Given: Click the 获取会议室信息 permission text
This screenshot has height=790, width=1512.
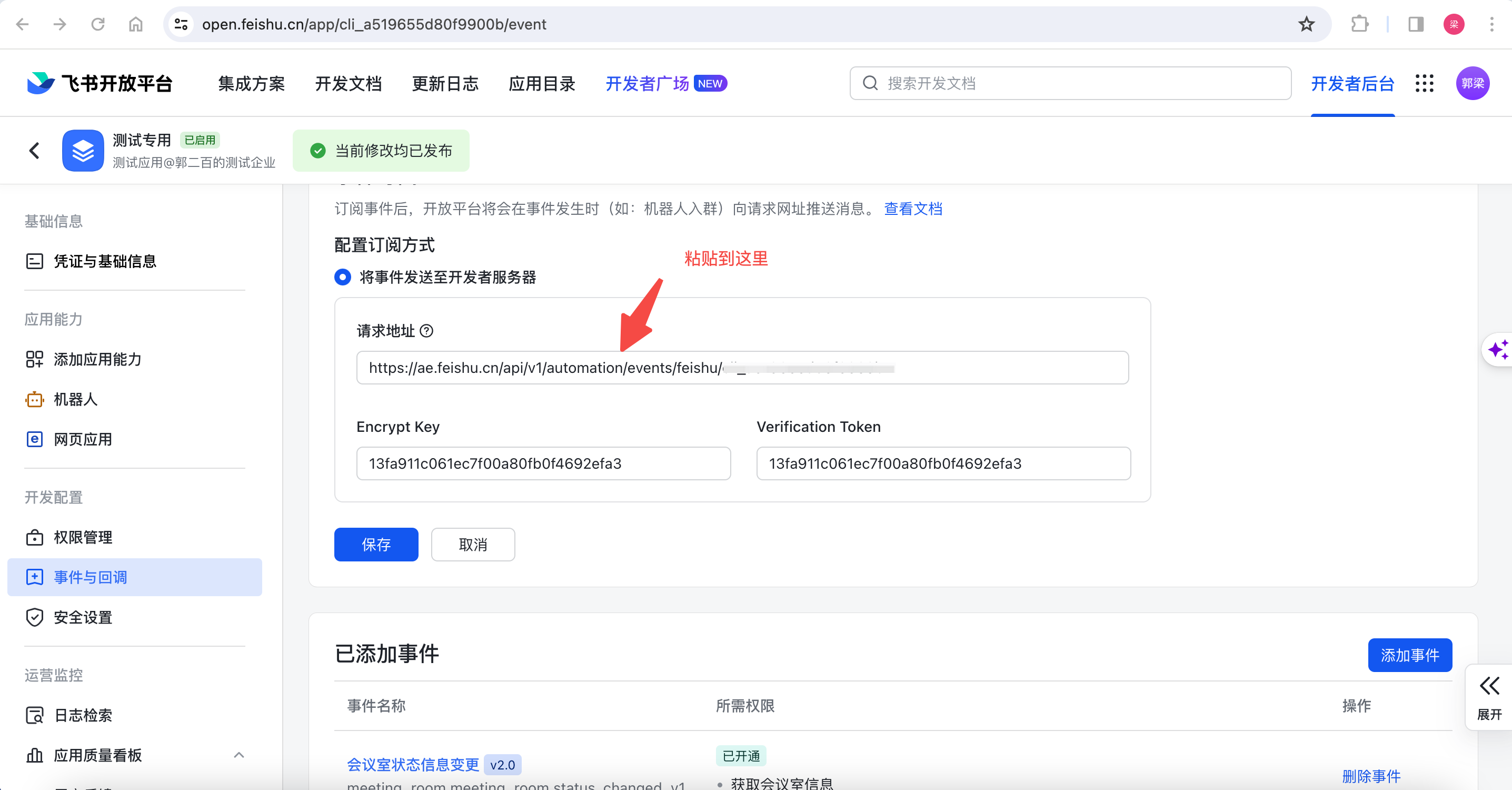Looking at the screenshot, I should coord(782,783).
